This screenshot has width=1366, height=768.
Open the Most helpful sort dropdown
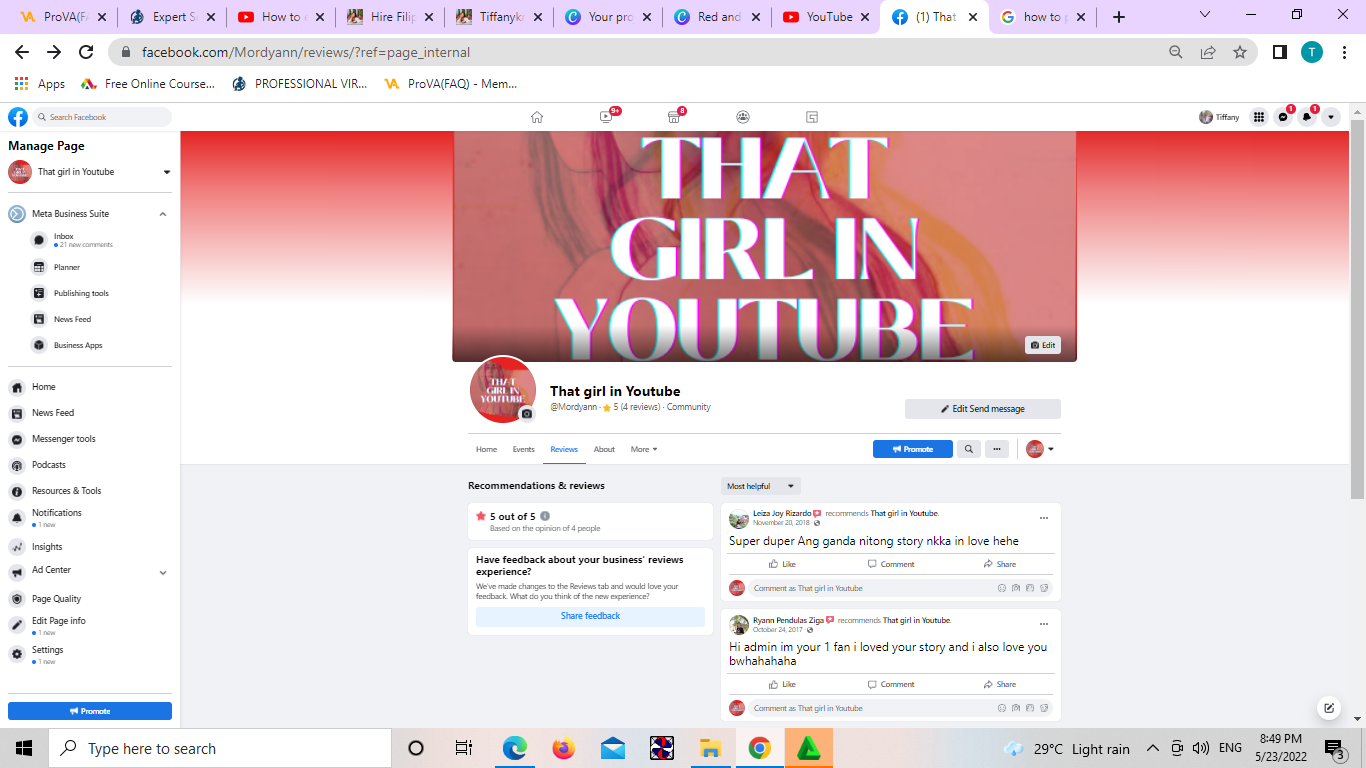761,486
